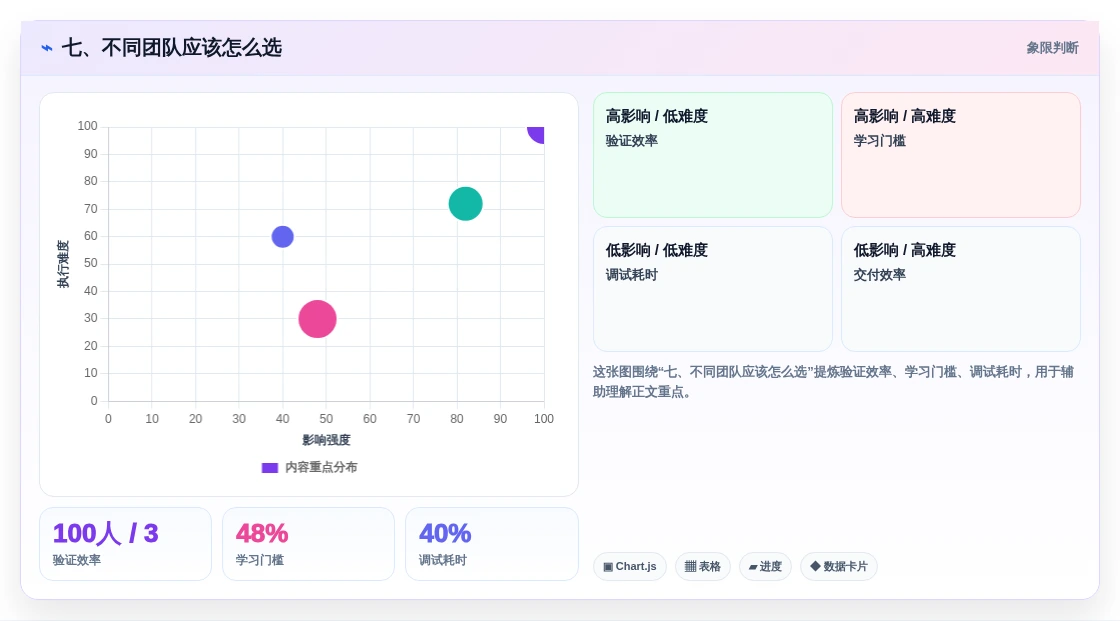Image resolution: width=1120 pixels, height=621 pixels.
Task: Click the 数据卡片 tag
Action: click(x=839, y=567)
